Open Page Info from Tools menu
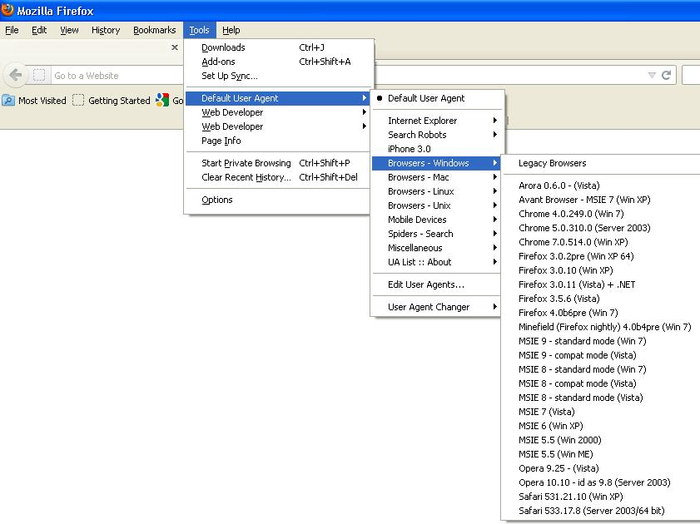This screenshot has height=524, width=700. (x=278, y=141)
